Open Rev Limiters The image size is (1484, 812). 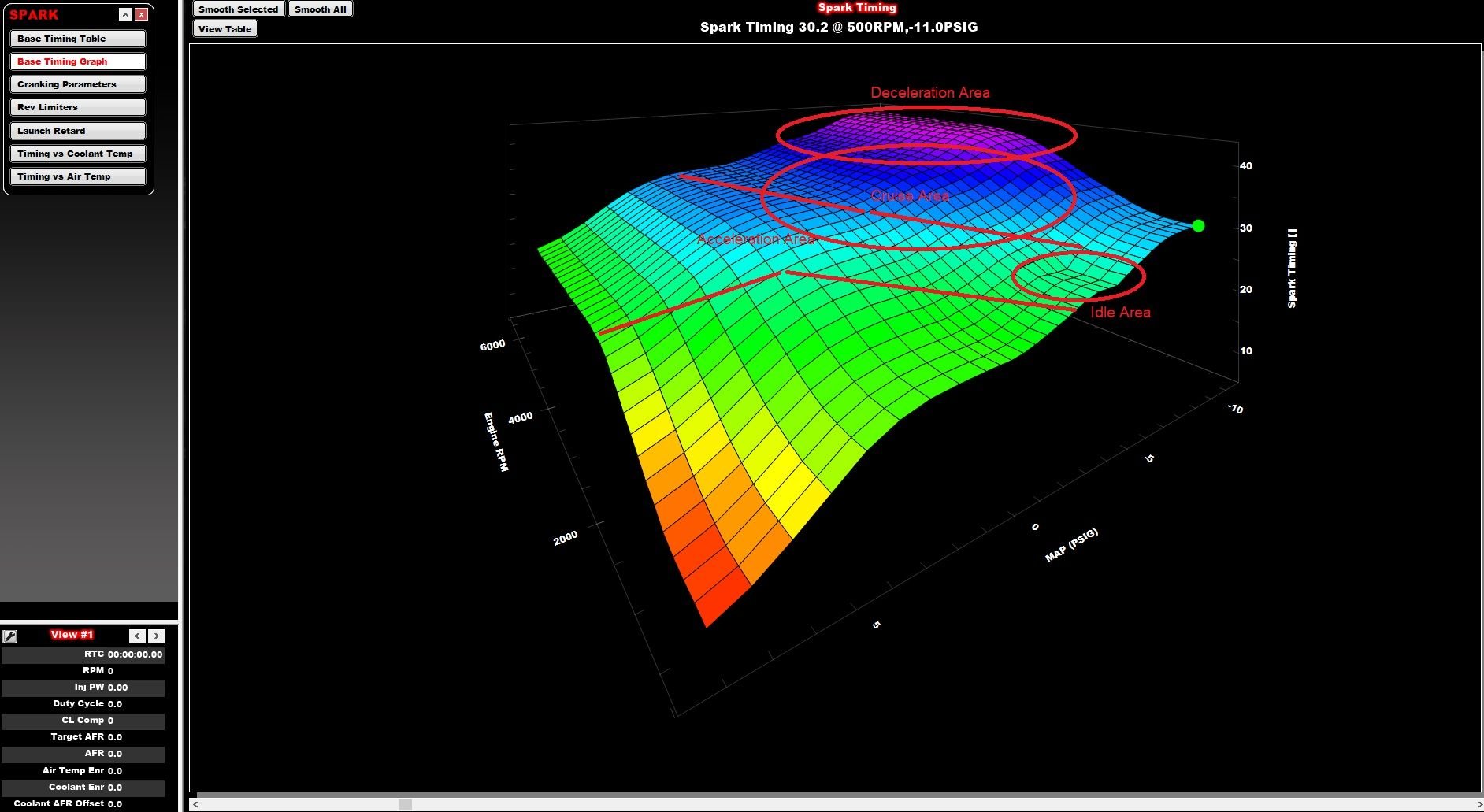click(77, 106)
